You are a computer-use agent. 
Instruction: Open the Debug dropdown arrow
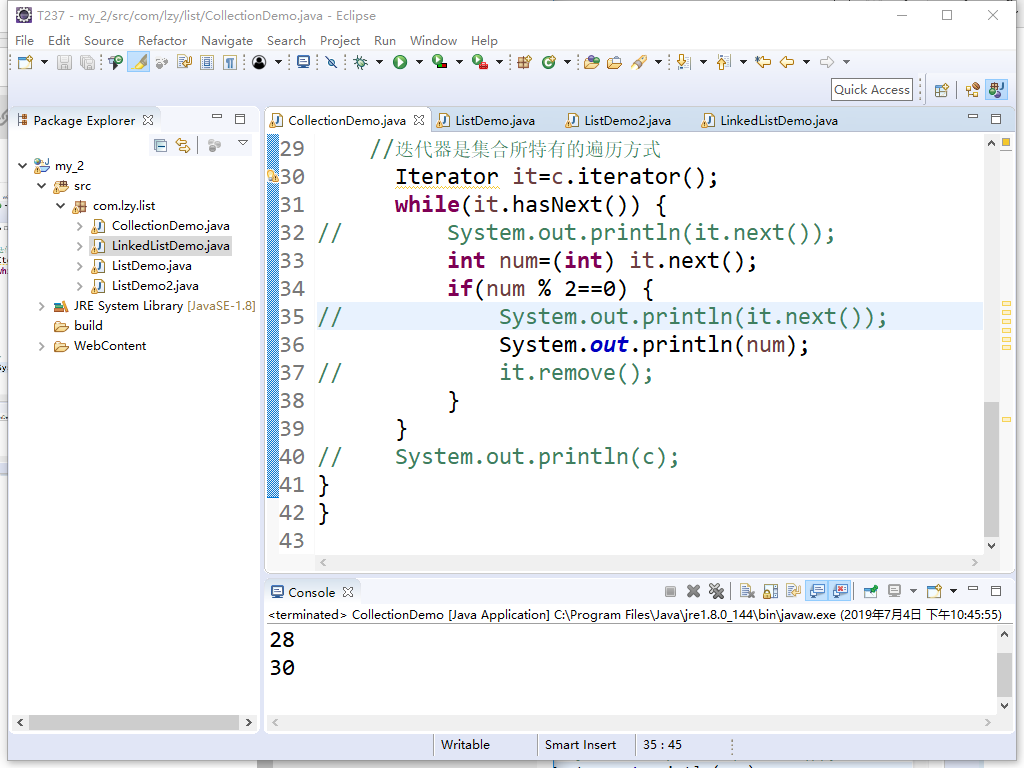(379, 62)
